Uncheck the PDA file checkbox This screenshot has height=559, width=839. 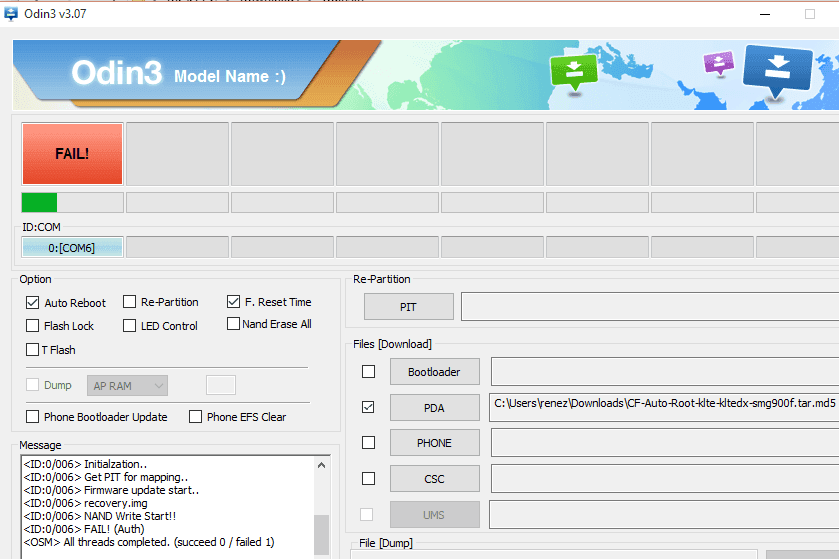368,407
